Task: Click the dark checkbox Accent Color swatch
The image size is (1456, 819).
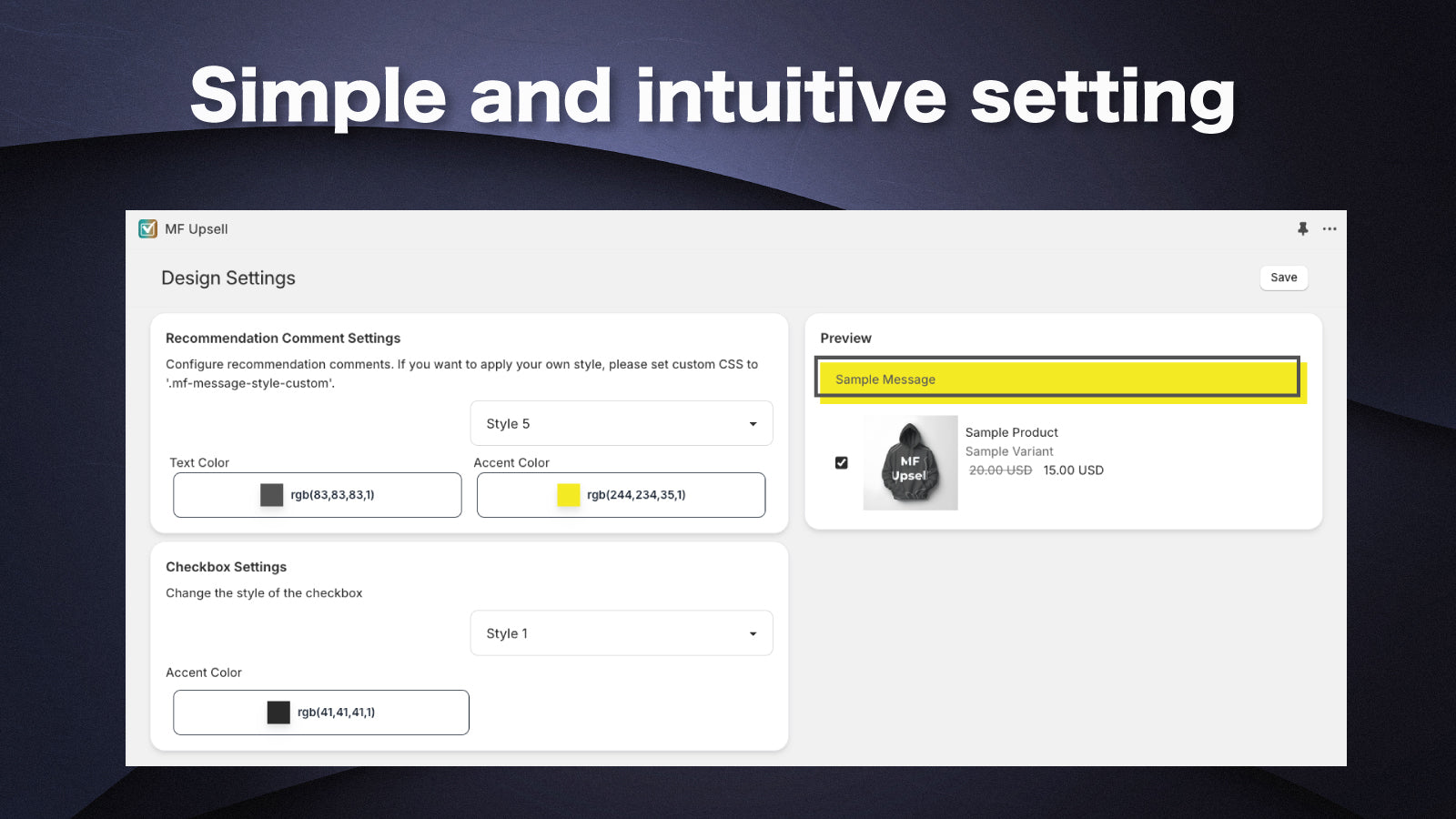Action: coord(278,713)
